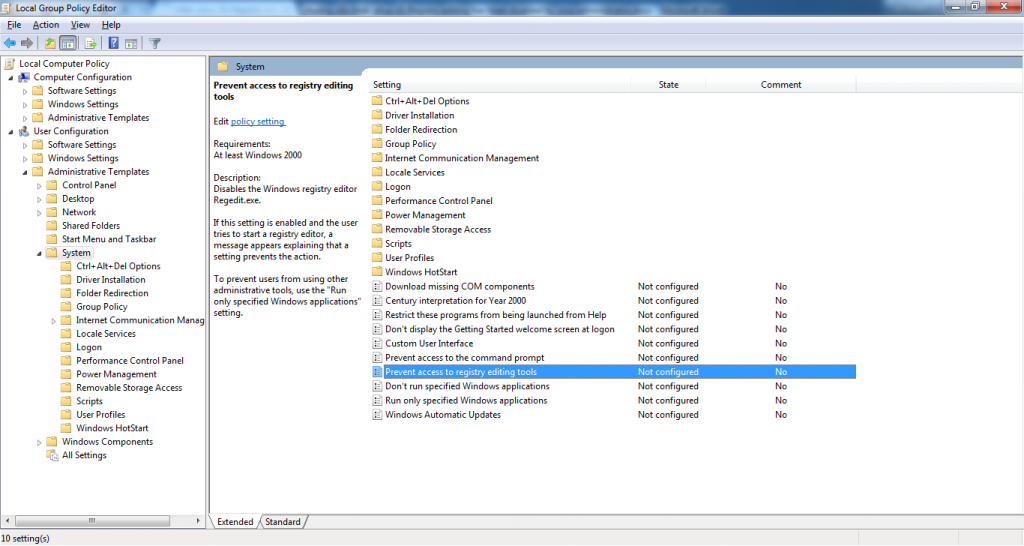1024x546 pixels.
Task: Click the Show/Hide Action Pane icon
Action: point(131,43)
